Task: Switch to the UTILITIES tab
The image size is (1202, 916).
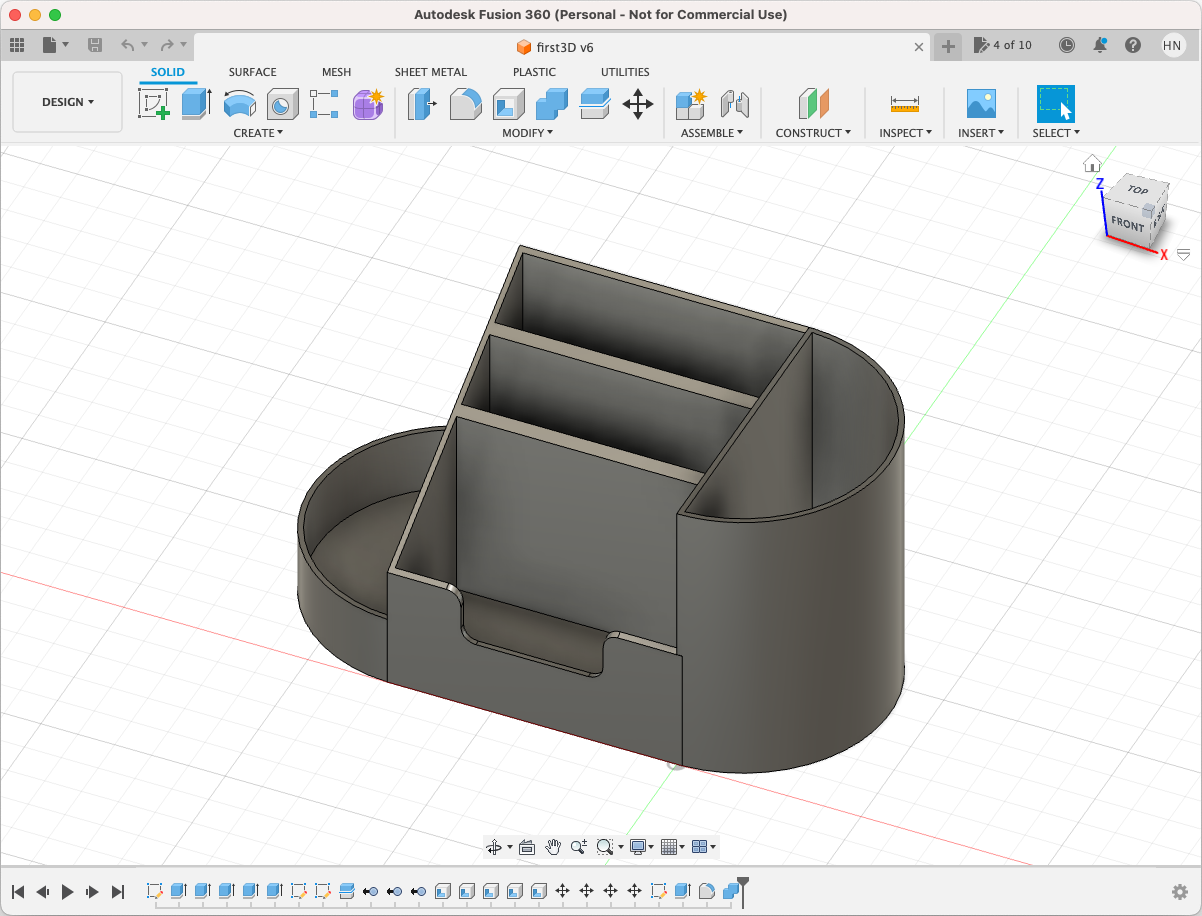Action: [625, 72]
